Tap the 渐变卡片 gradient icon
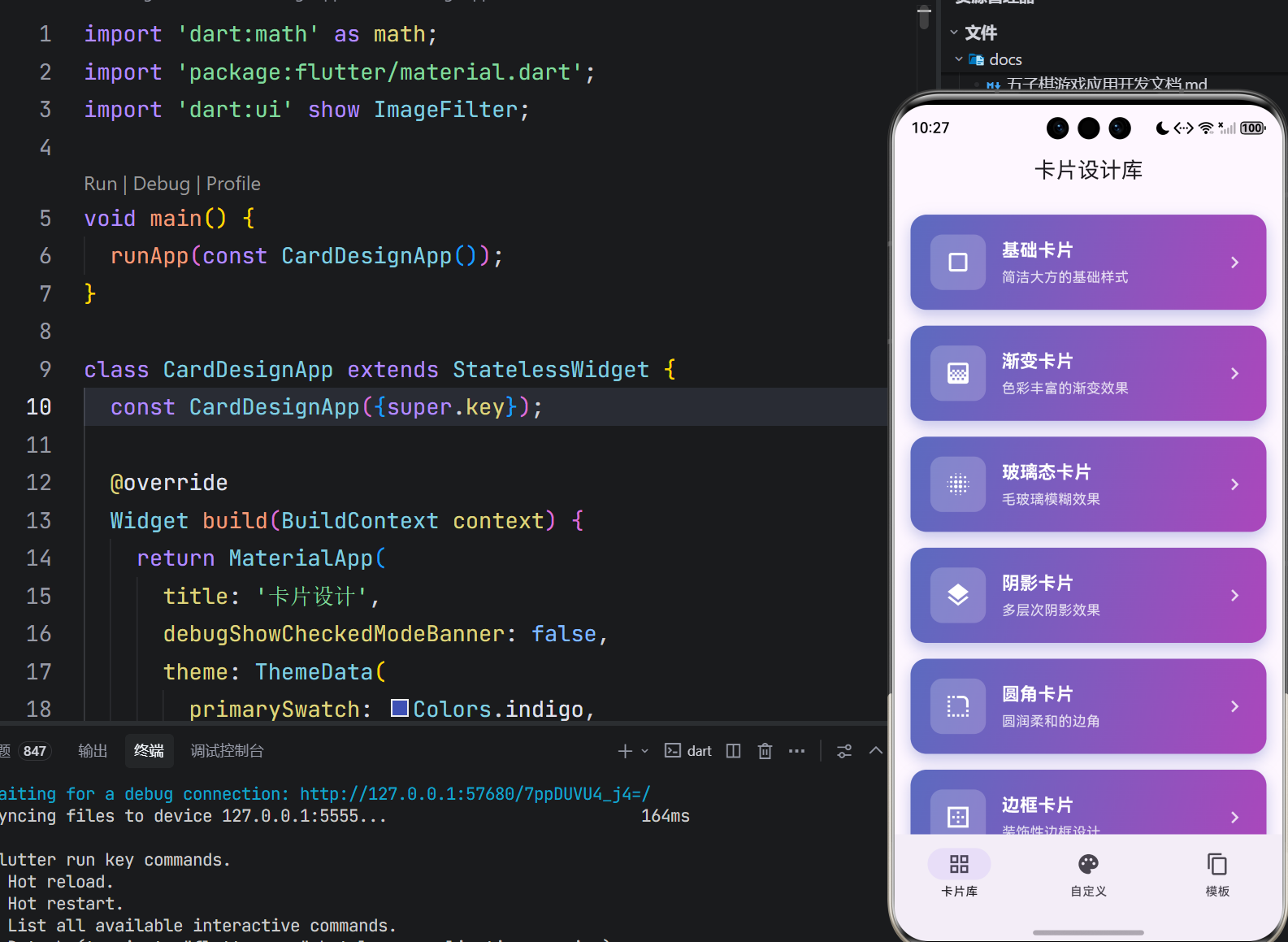This screenshot has height=942, width=1288. click(x=958, y=373)
